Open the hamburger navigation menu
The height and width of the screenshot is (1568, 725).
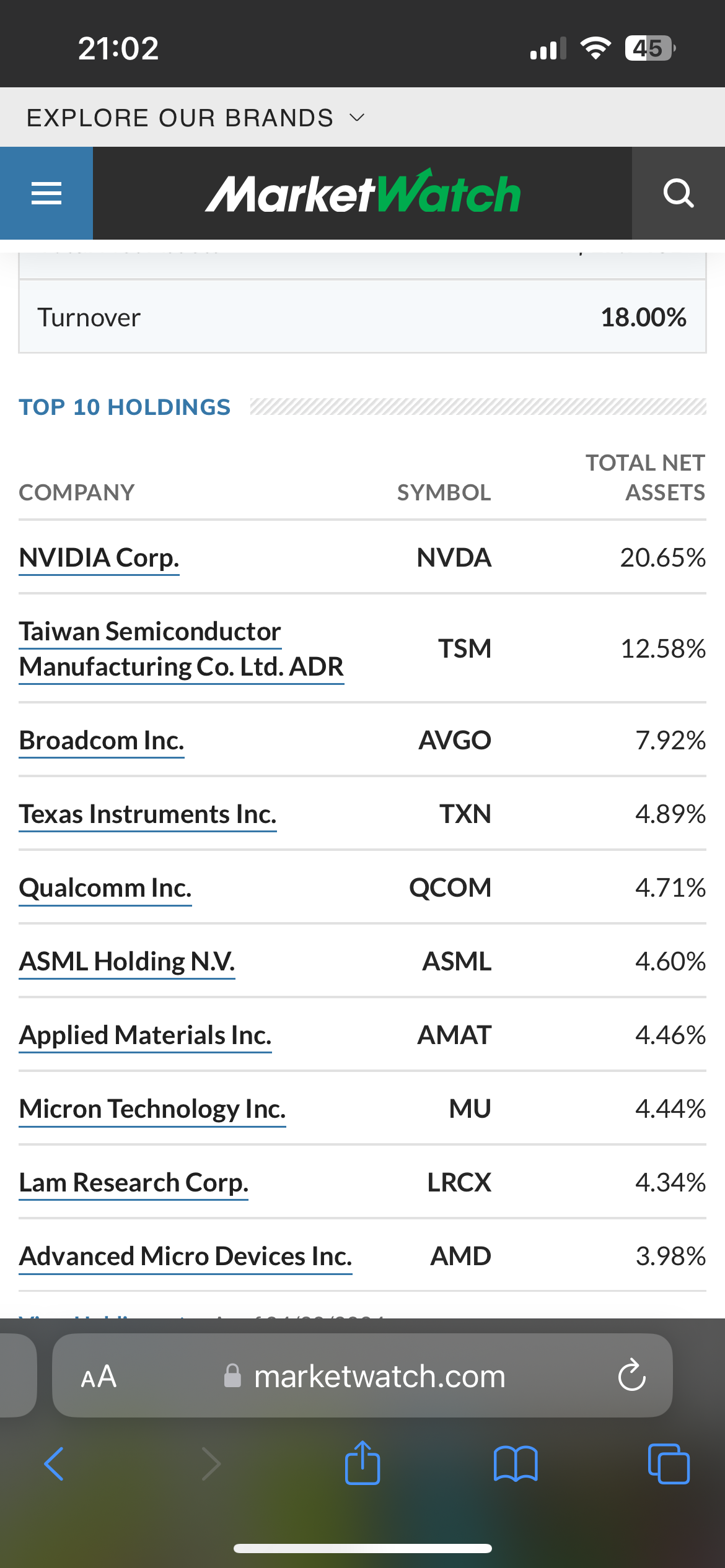pos(46,193)
